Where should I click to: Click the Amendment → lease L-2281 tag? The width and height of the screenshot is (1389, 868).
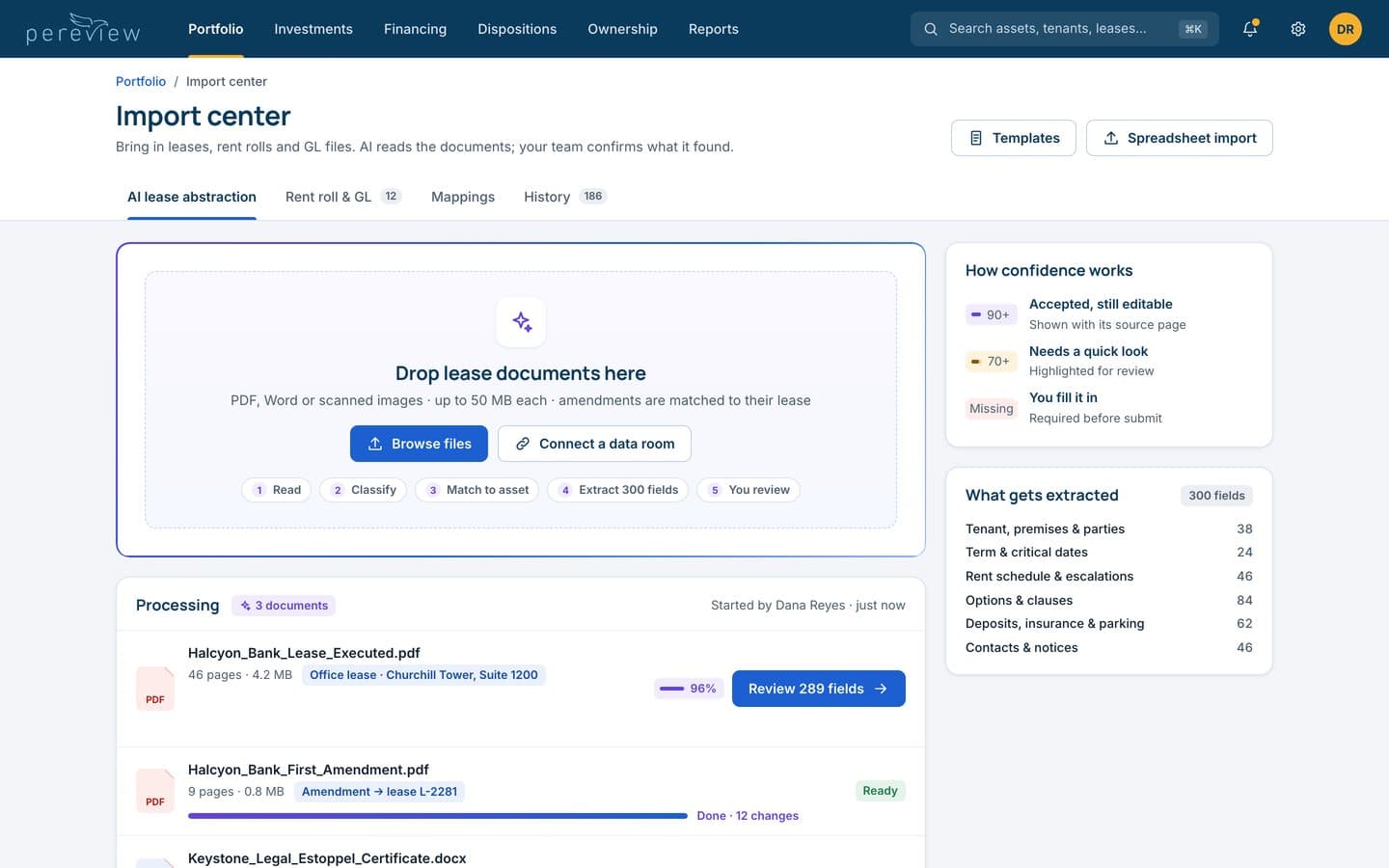[x=379, y=792]
